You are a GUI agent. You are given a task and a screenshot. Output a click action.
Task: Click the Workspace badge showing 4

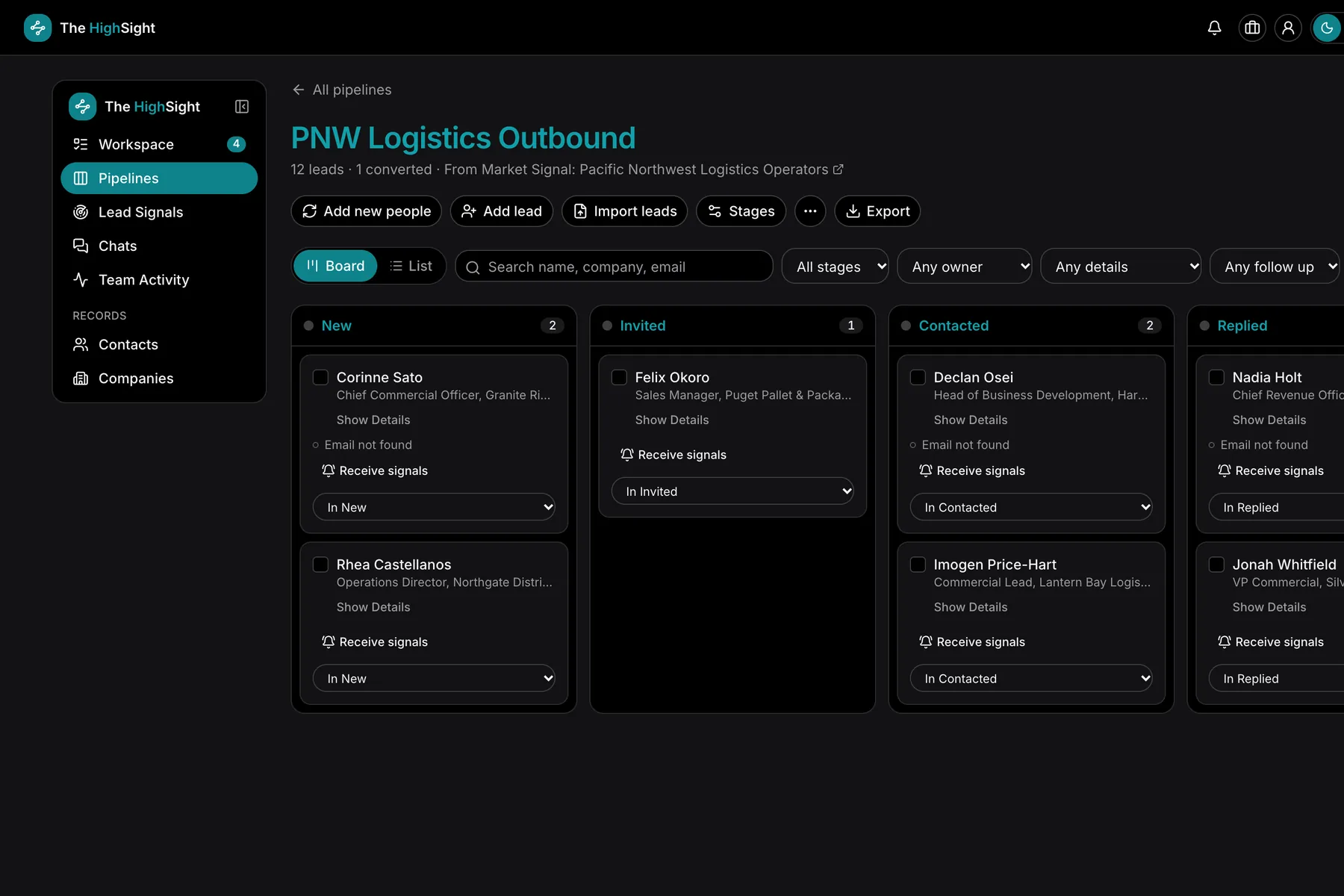tap(237, 144)
